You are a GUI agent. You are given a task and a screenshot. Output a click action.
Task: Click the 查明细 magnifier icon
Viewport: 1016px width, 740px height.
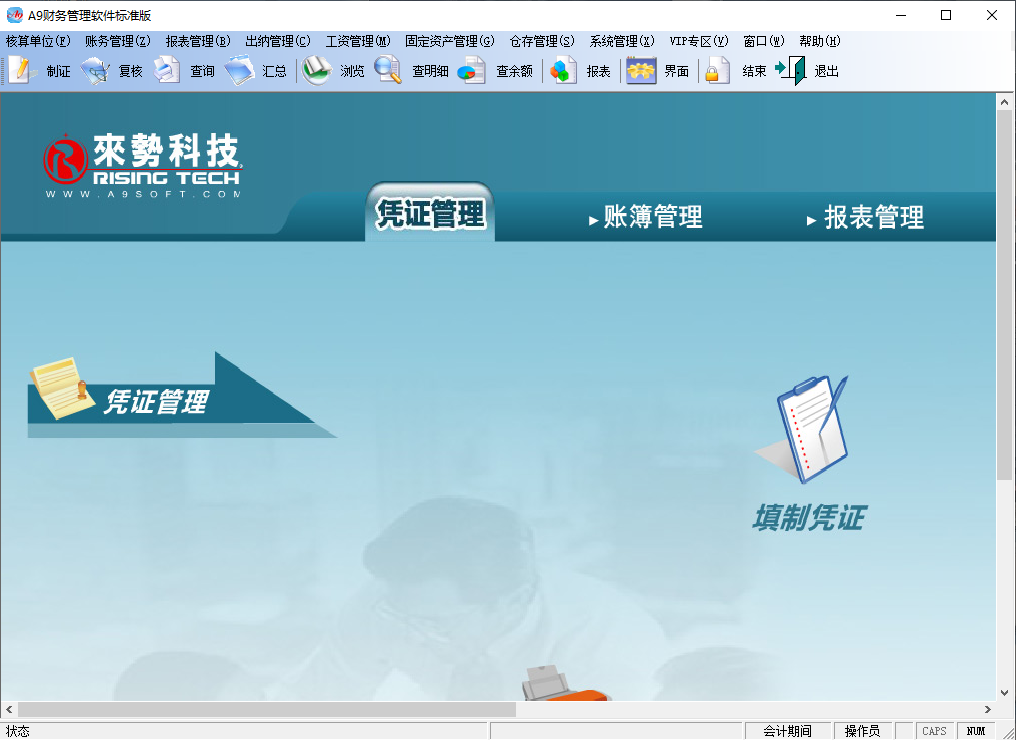point(388,70)
